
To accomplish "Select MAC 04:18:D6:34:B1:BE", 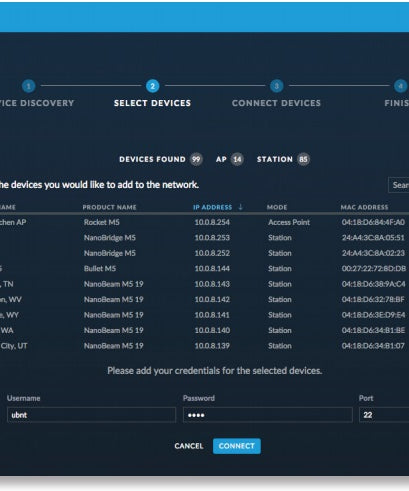I will click(373, 330).
